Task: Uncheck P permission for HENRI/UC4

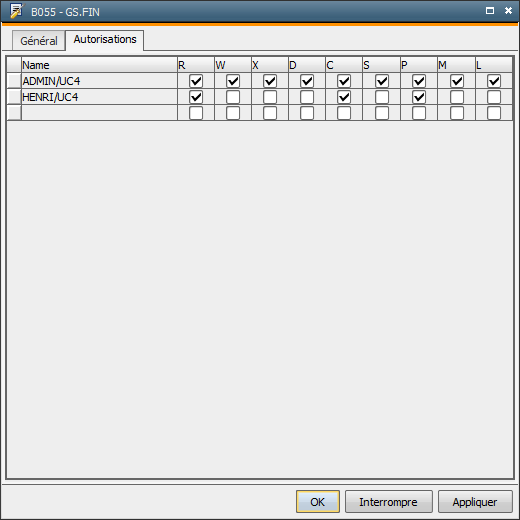Action: (x=419, y=97)
